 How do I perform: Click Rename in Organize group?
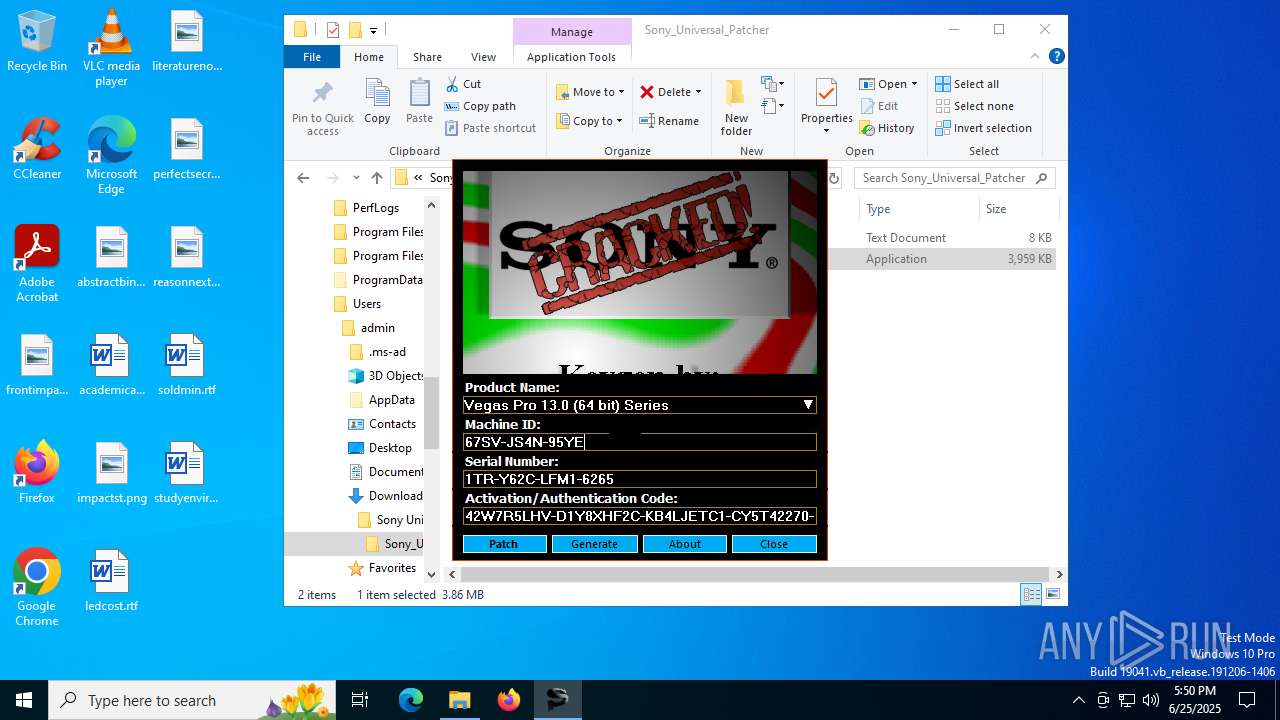669,121
